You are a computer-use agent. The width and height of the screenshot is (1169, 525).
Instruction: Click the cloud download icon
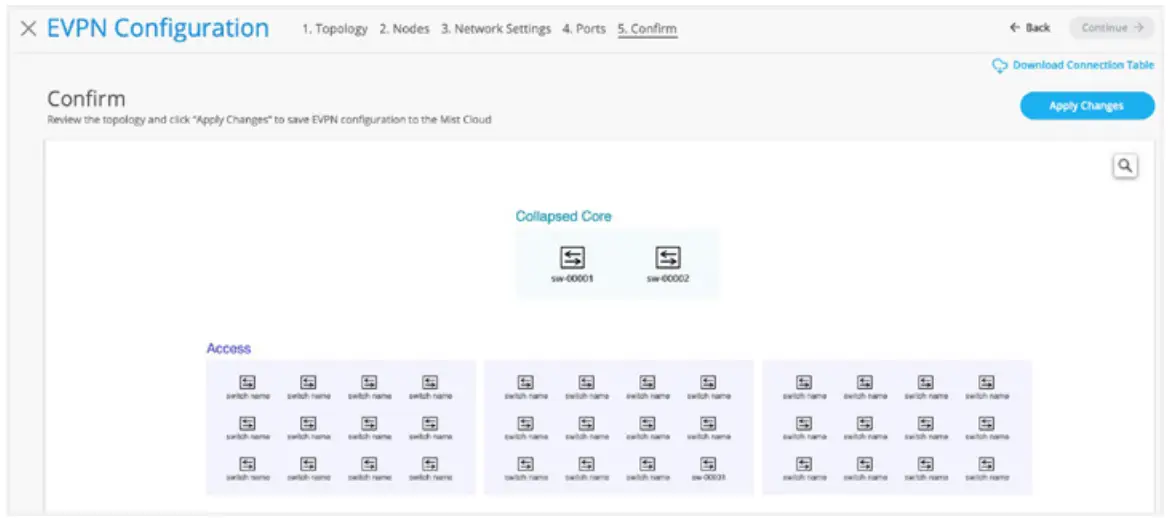pyautogui.click(x=999, y=66)
